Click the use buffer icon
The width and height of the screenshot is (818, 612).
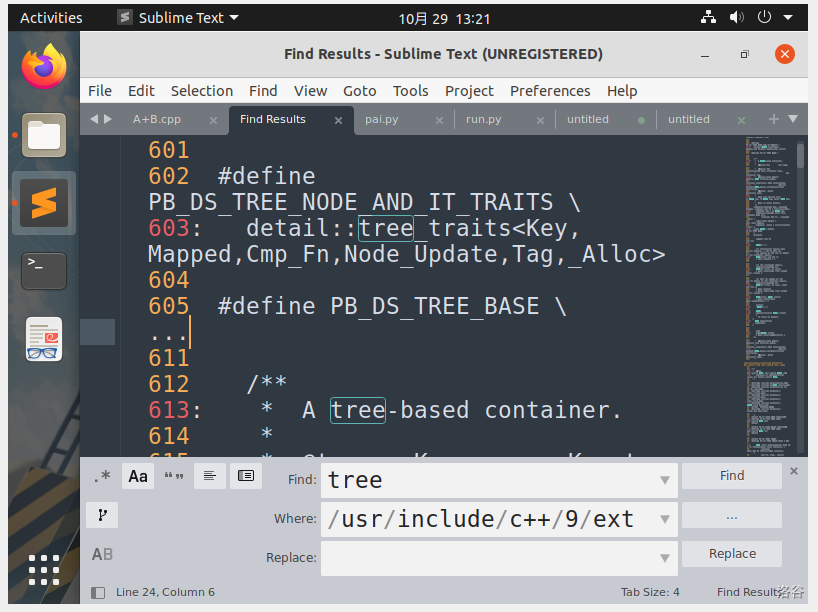pyautogui.click(x=245, y=477)
